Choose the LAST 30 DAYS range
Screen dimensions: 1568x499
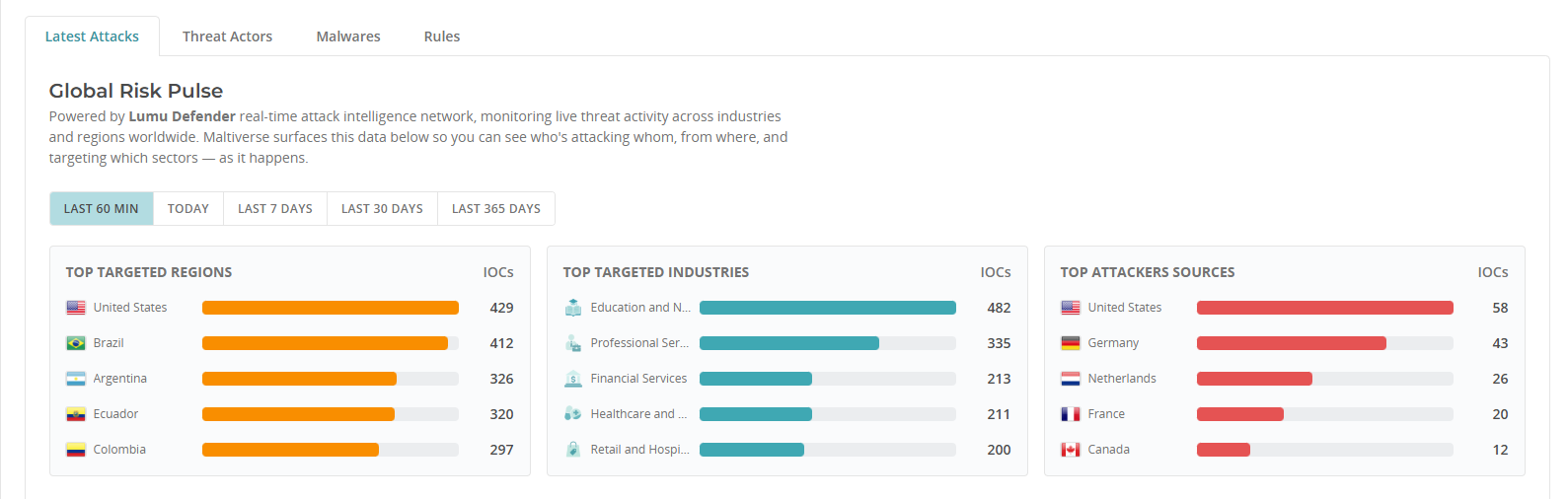tap(382, 209)
